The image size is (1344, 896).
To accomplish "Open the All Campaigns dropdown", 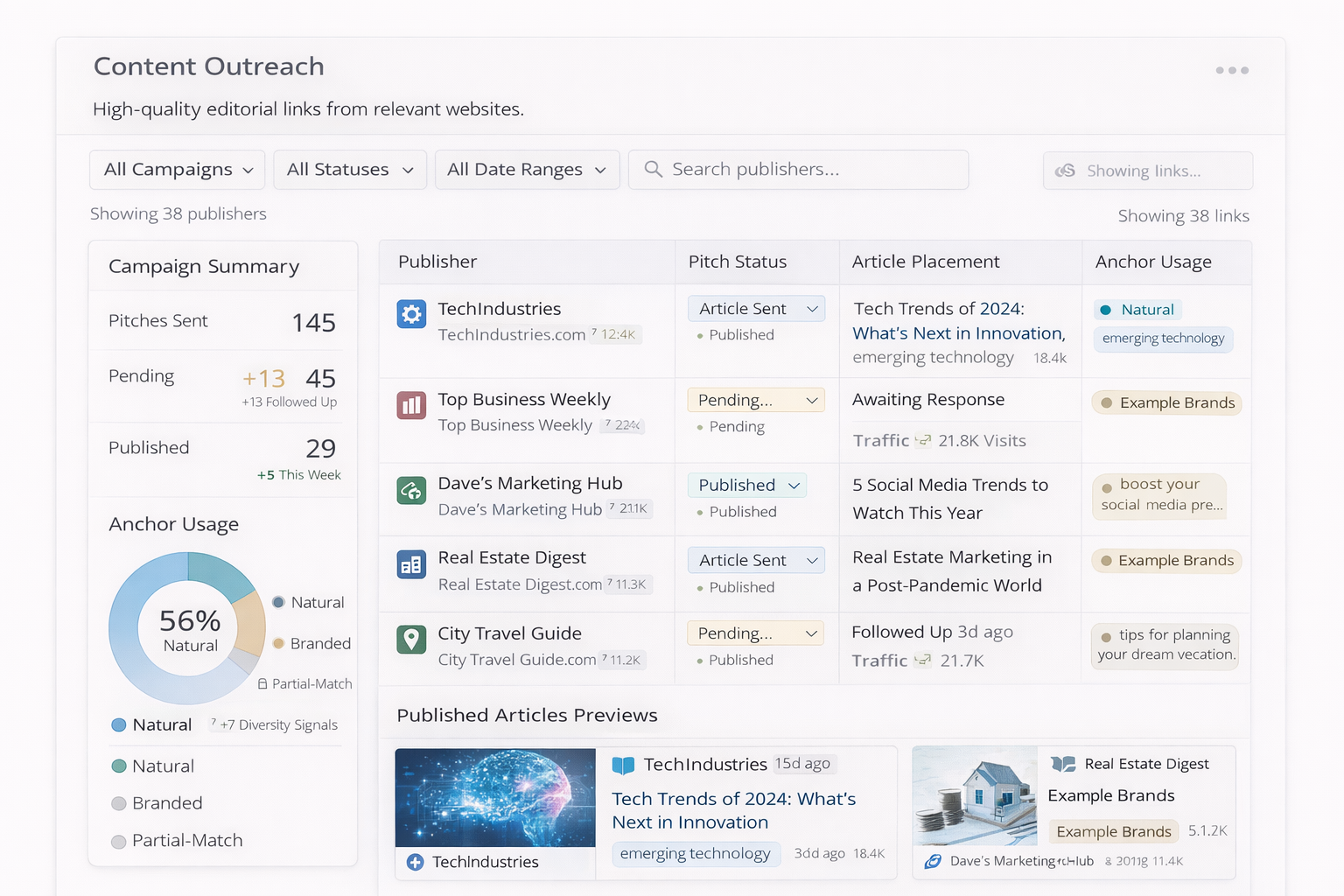I will 177,169.
